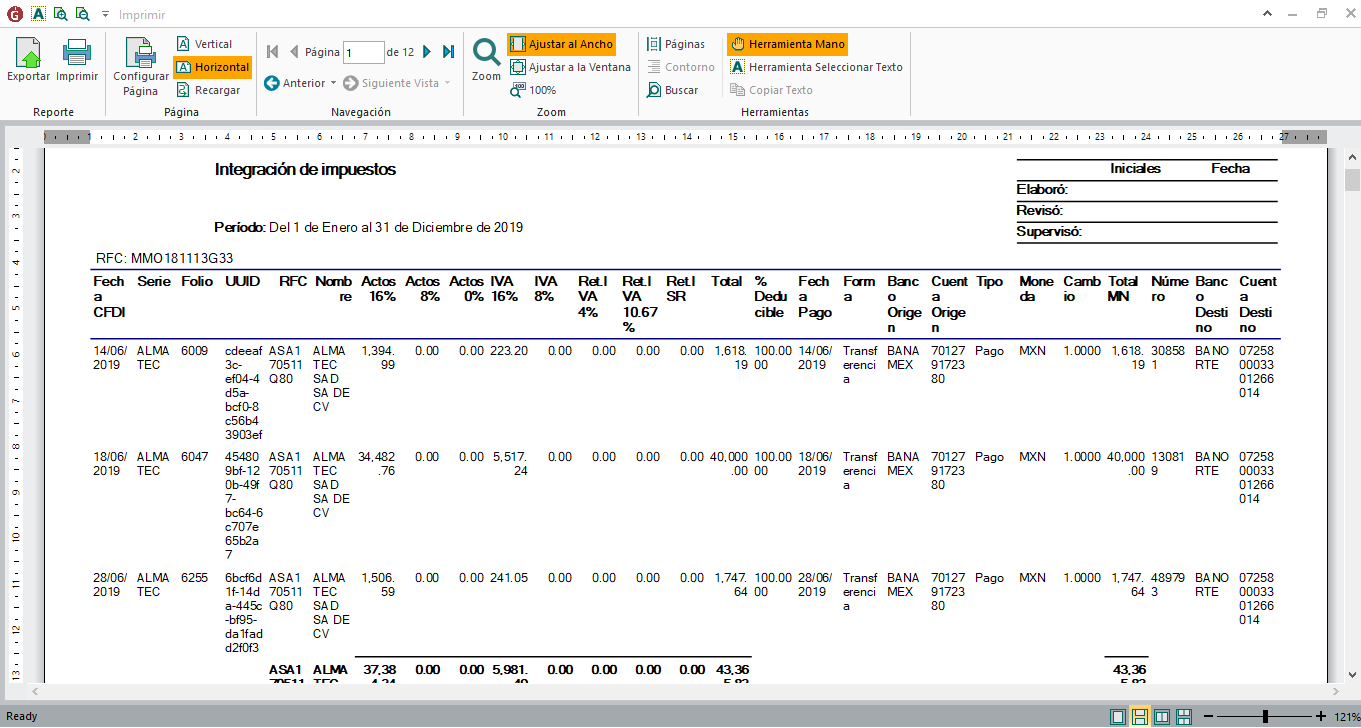The height and width of the screenshot is (728, 1361).
Task: Reload report with Recargar
Action: click(208, 90)
